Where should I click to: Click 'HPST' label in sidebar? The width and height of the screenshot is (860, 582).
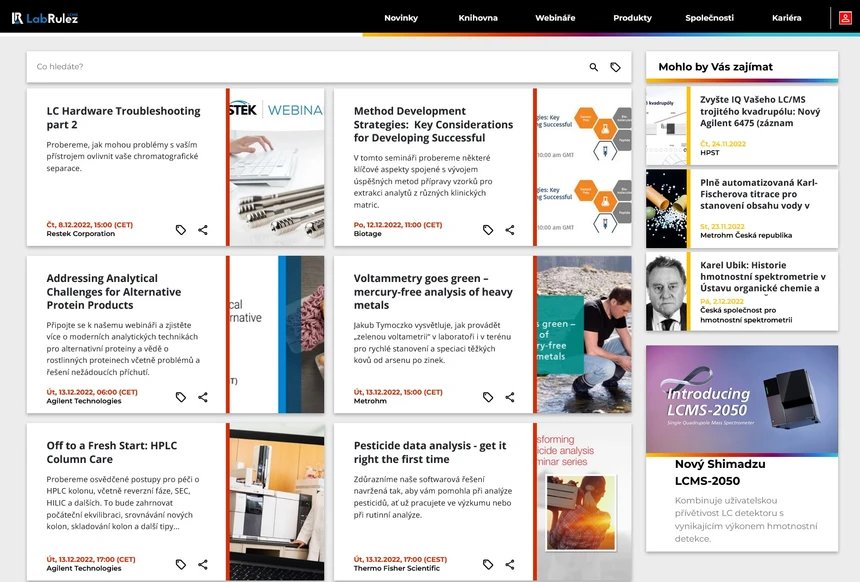(709, 152)
